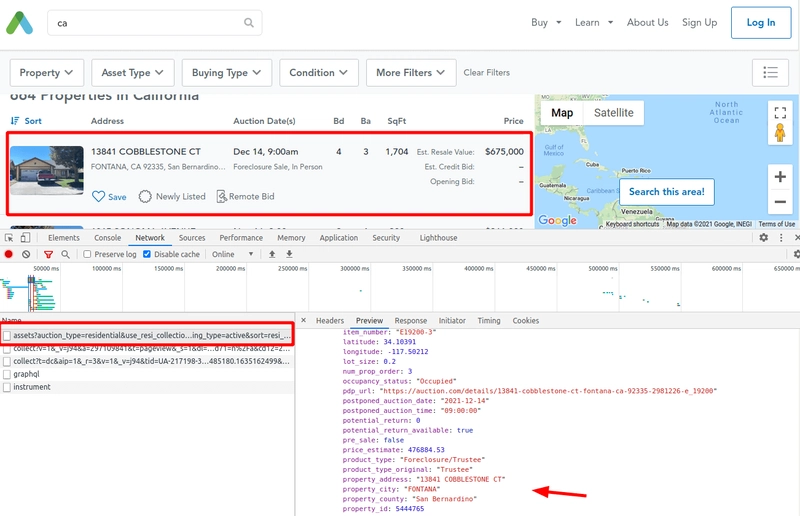Switch to list view icon
This screenshot has width=800, height=516.
(x=770, y=72)
